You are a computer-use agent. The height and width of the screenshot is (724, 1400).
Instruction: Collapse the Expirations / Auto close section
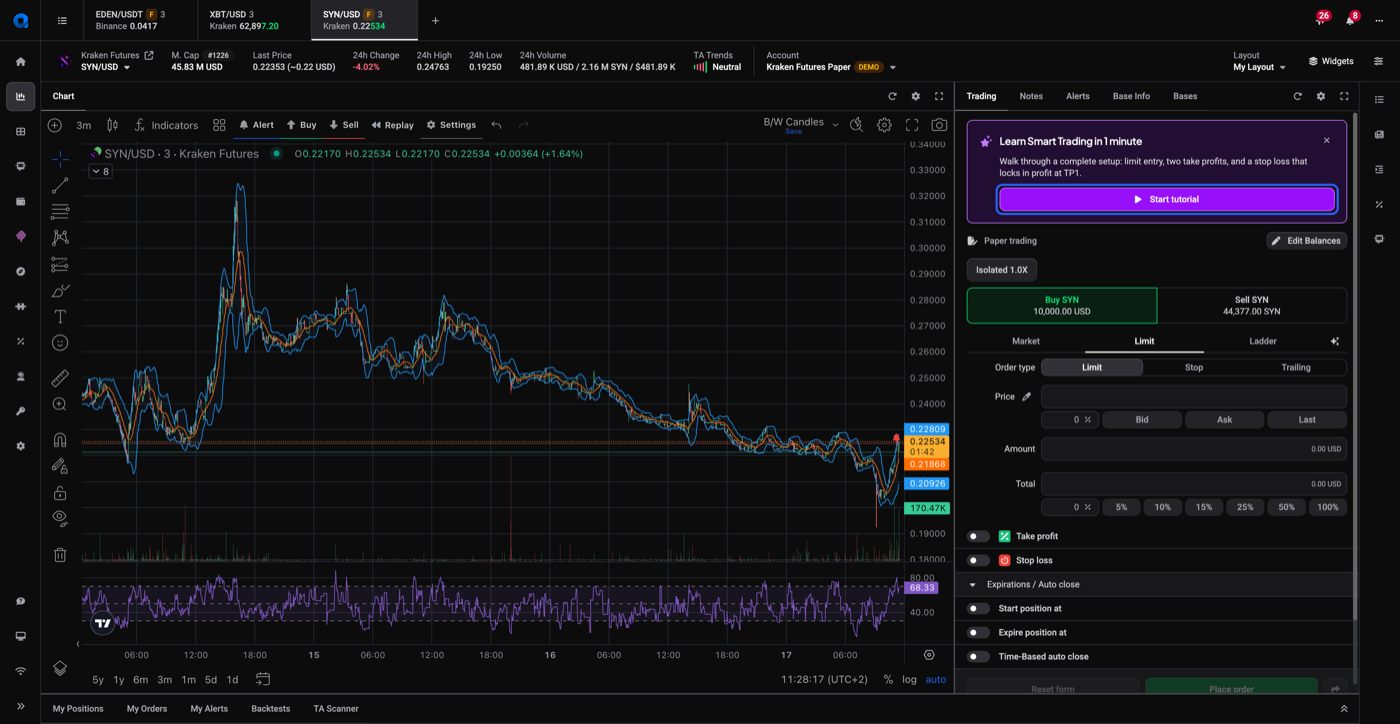point(972,584)
